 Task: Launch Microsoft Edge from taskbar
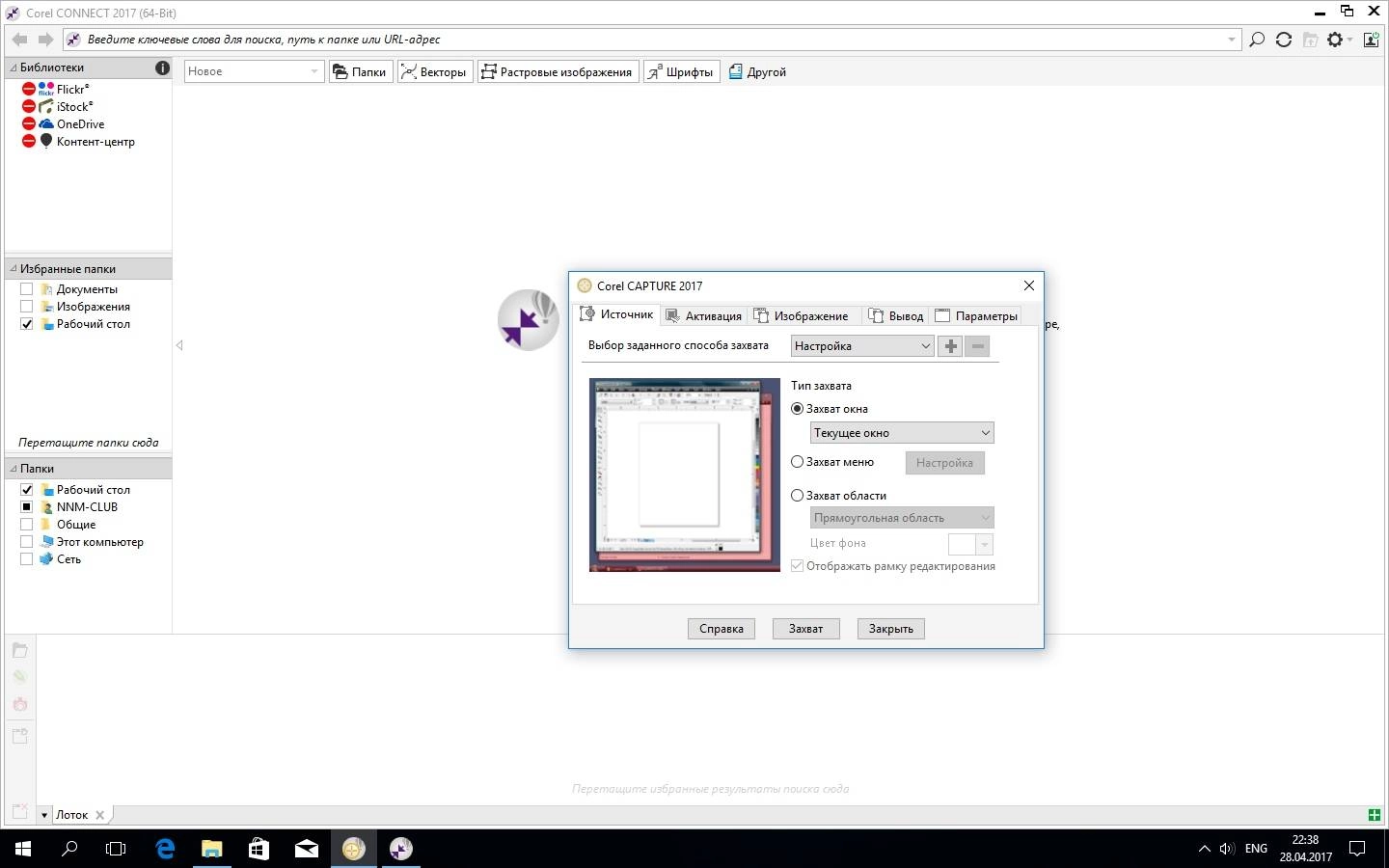[x=165, y=849]
